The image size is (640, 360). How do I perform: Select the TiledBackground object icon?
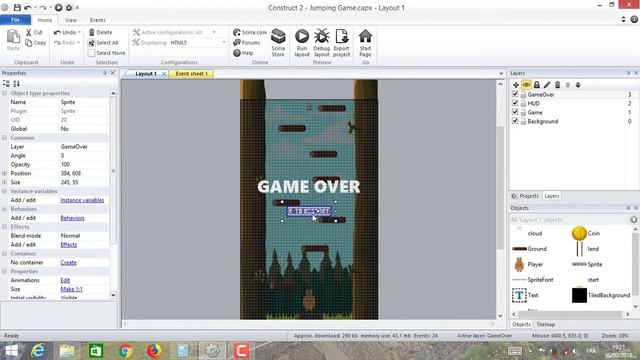[x=579, y=295]
